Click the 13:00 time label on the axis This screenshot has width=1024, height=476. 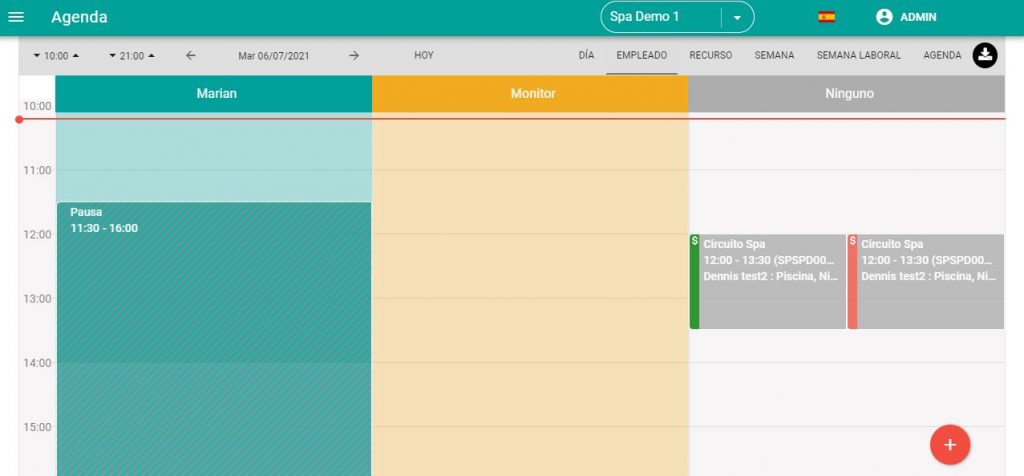pyautogui.click(x=37, y=298)
